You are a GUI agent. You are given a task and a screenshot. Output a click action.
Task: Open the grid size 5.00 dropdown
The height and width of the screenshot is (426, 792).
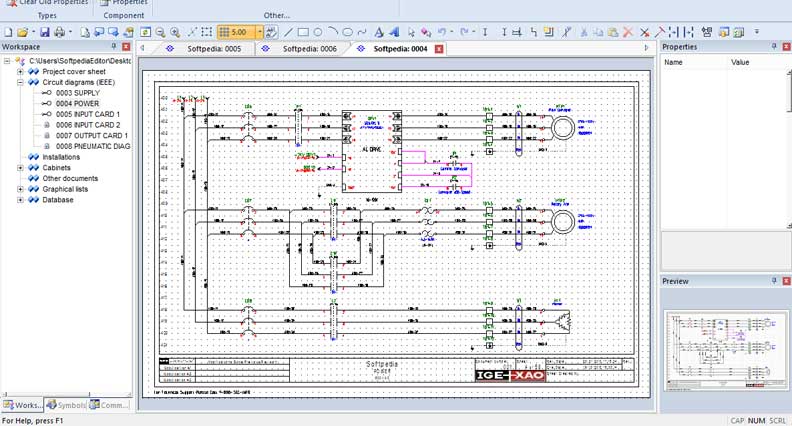[x=260, y=32]
